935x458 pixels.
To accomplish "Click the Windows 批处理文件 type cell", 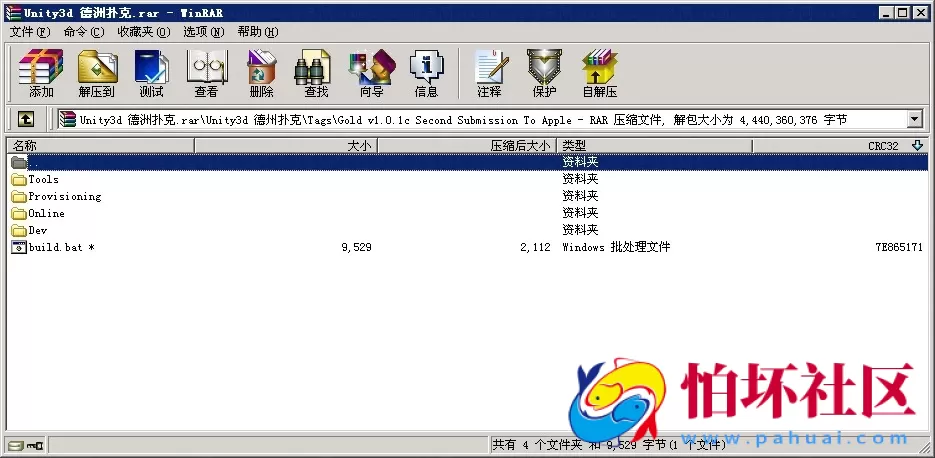I will pyautogui.click(x=616, y=247).
